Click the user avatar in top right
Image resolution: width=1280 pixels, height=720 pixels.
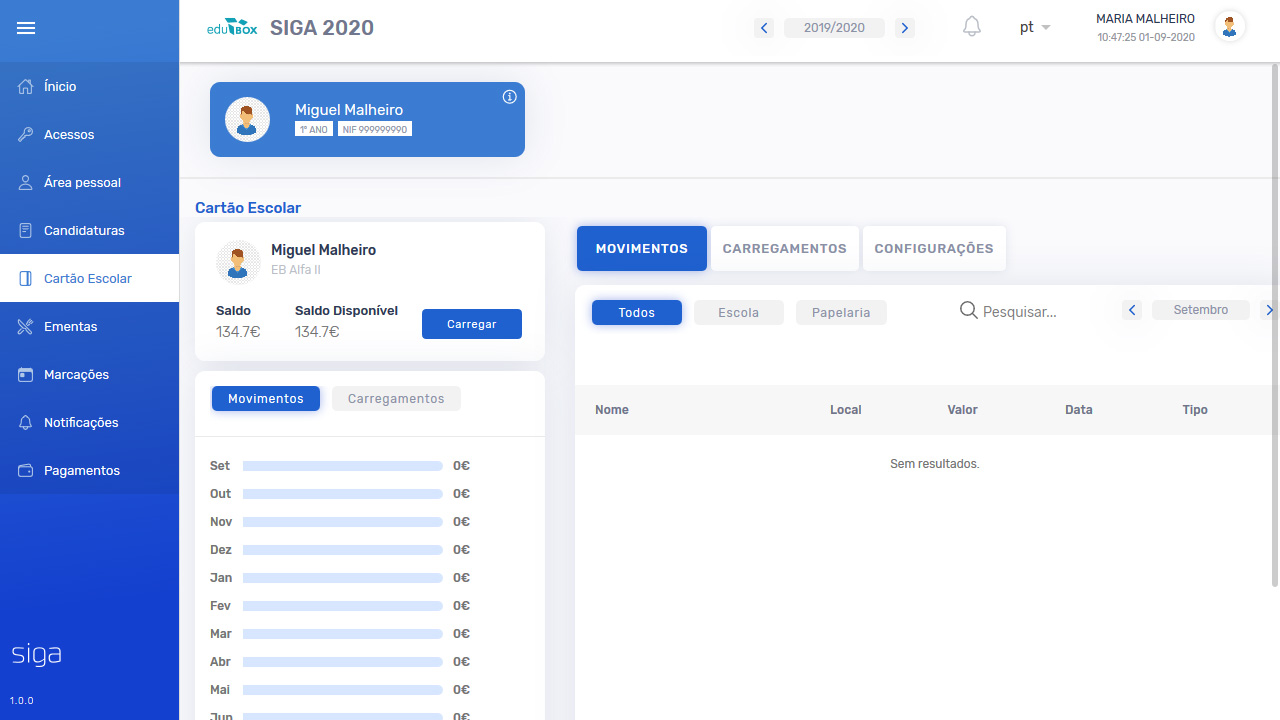pos(1229,27)
